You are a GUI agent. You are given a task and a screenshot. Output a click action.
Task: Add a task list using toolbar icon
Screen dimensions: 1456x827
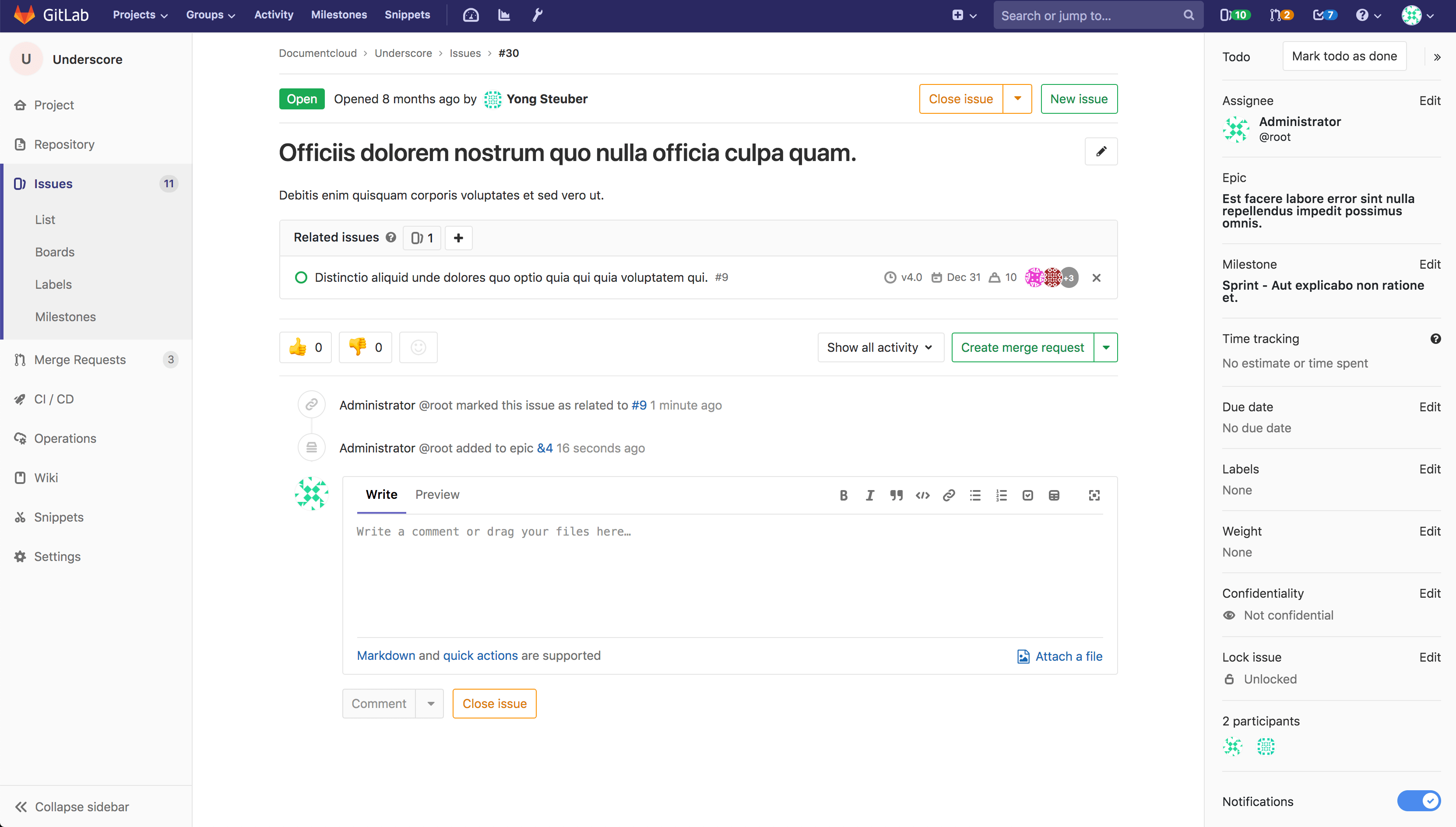[x=1027, y=495]
